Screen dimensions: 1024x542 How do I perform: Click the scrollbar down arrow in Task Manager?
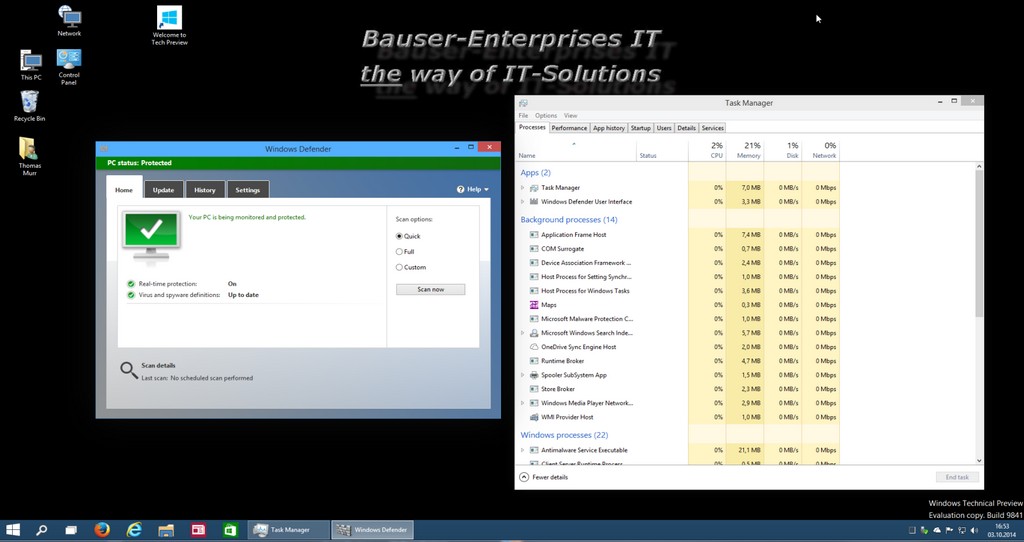click(978, 460)
